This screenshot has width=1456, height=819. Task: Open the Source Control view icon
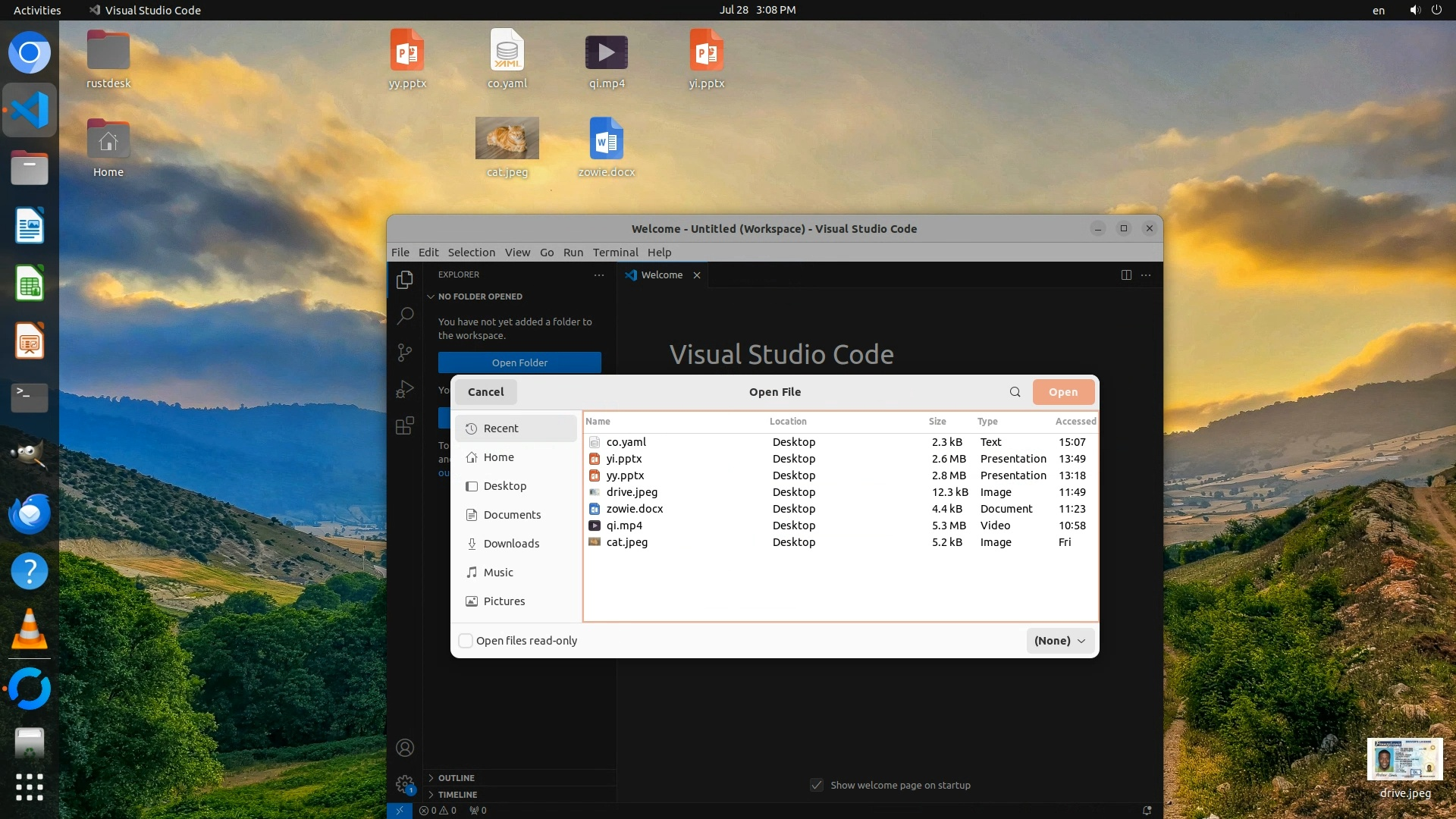405,352
